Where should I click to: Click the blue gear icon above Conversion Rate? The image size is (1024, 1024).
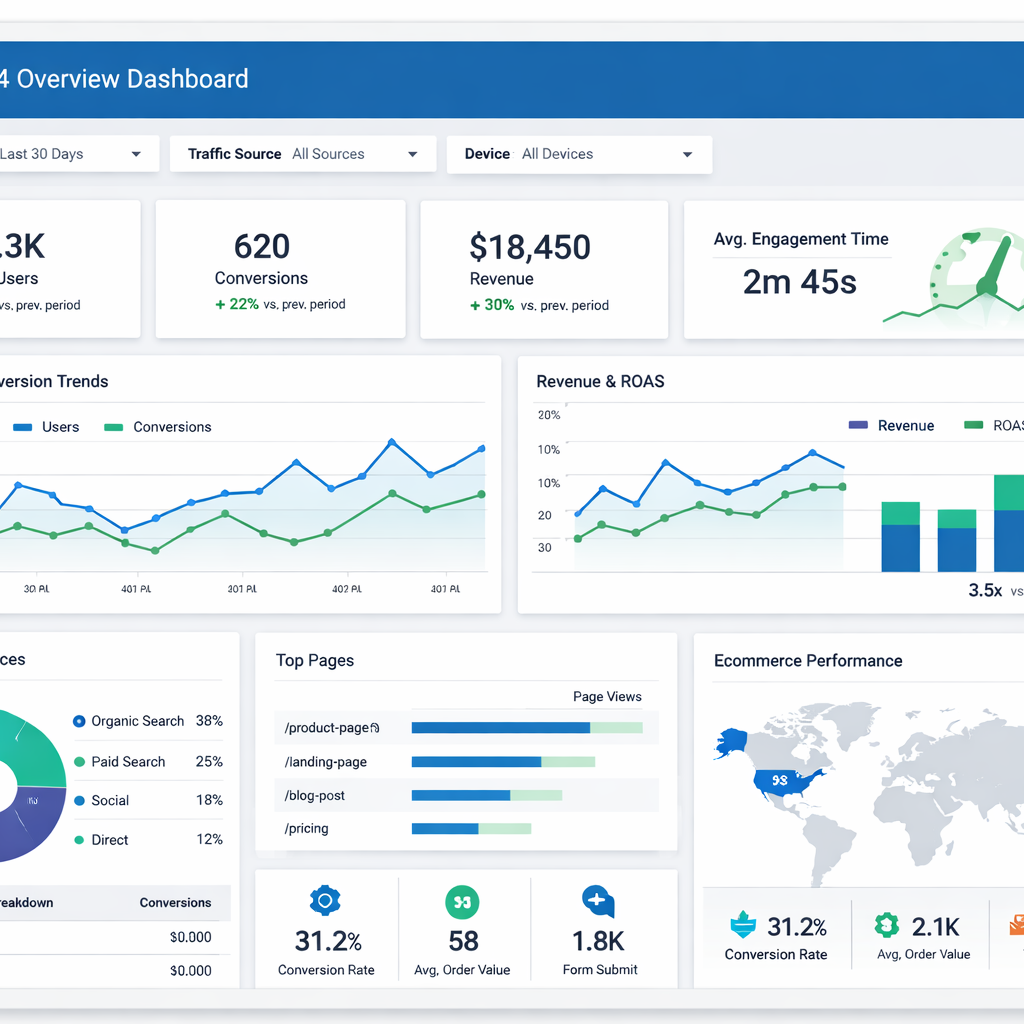(325, 901)
